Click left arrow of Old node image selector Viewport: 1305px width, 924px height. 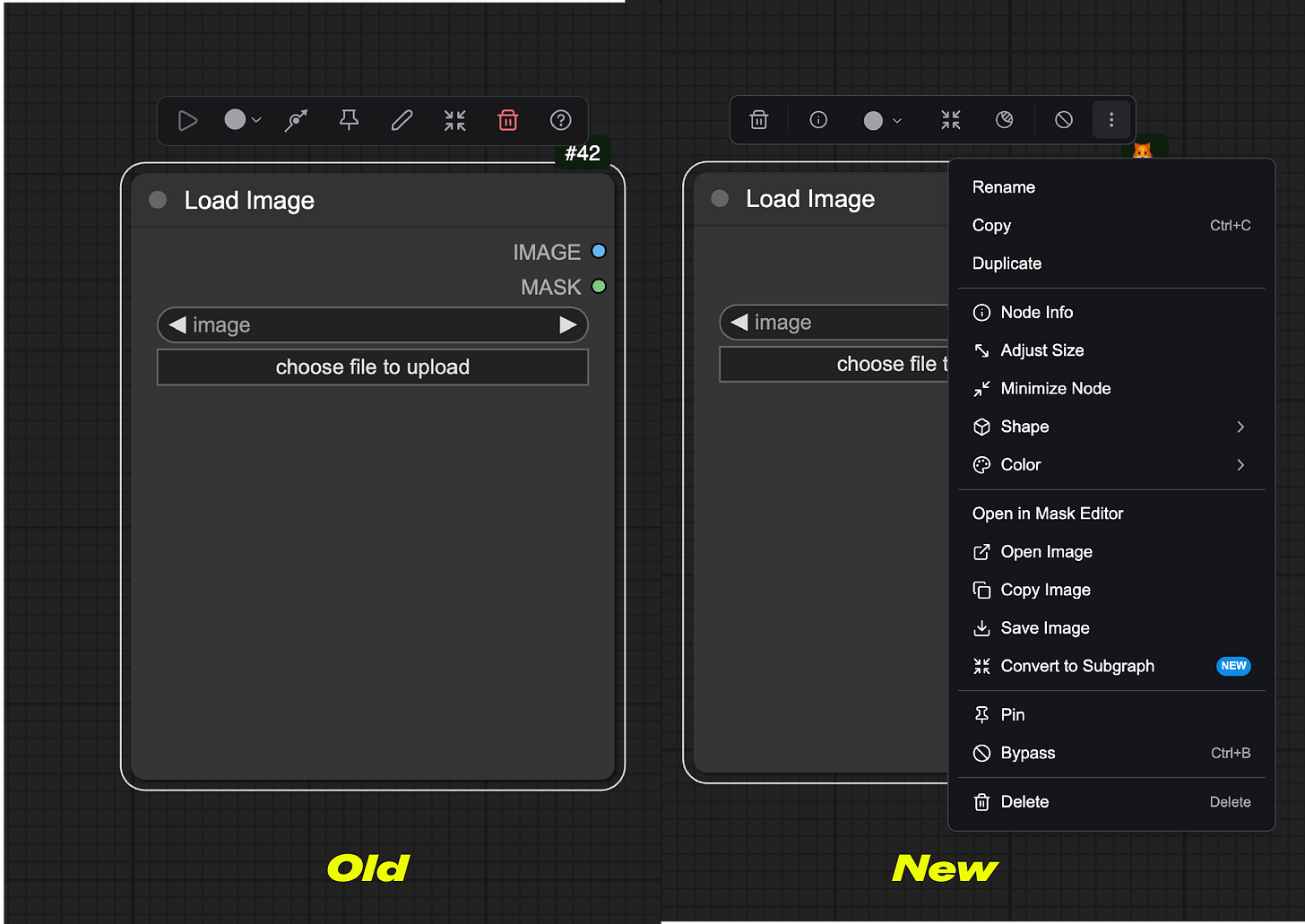click(177, 324)
